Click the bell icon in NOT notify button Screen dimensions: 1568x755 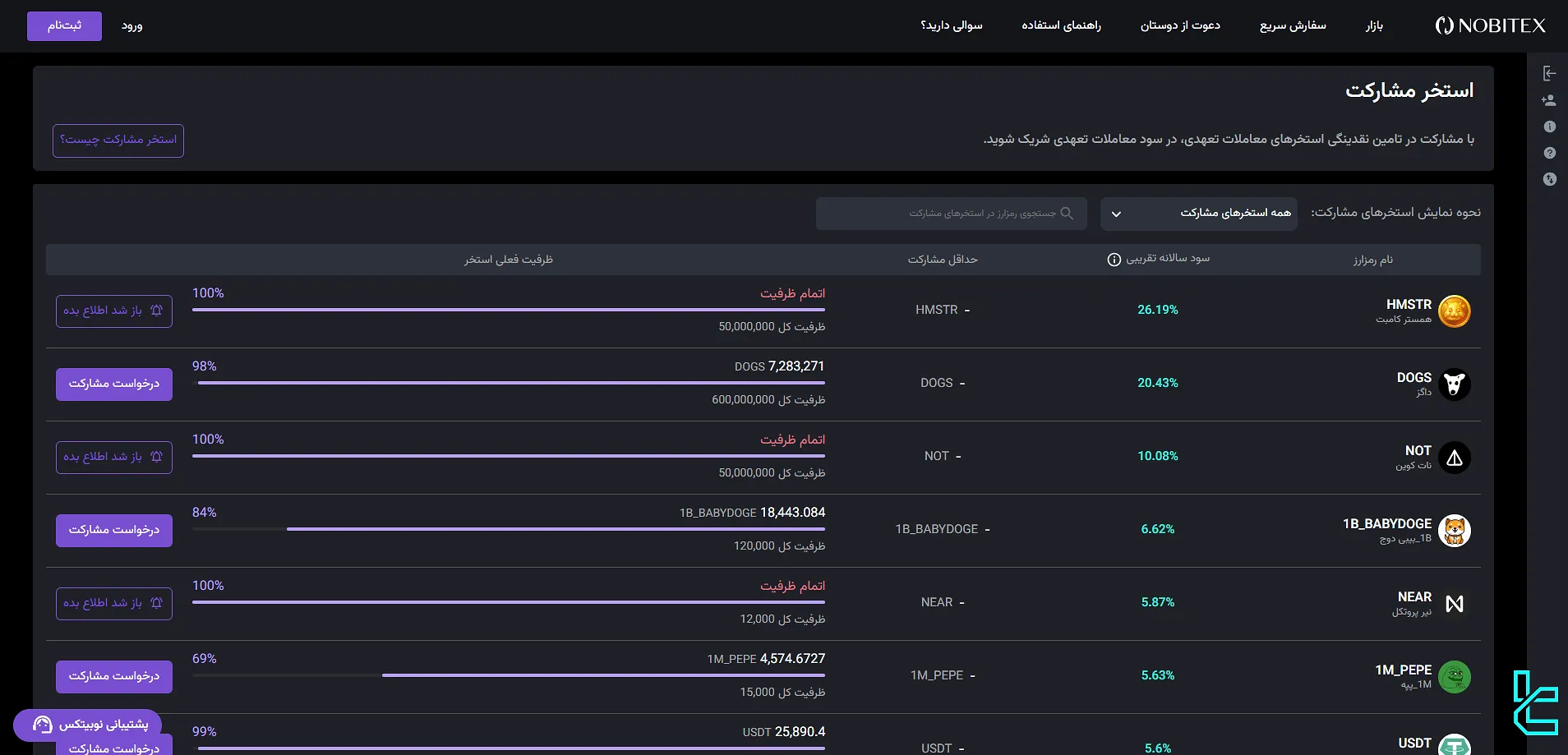click(156, 457)
